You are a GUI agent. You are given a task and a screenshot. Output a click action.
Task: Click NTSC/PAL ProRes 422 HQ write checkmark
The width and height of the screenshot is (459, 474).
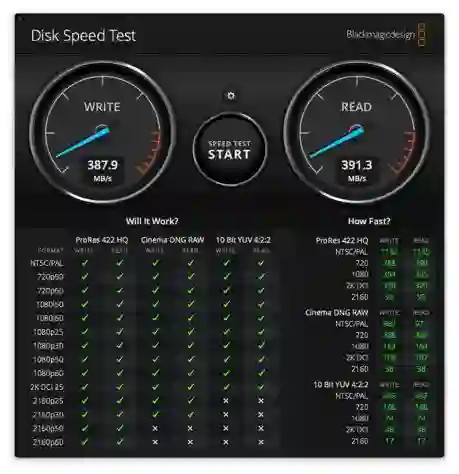pyautogui.click(x=85, y=263)
